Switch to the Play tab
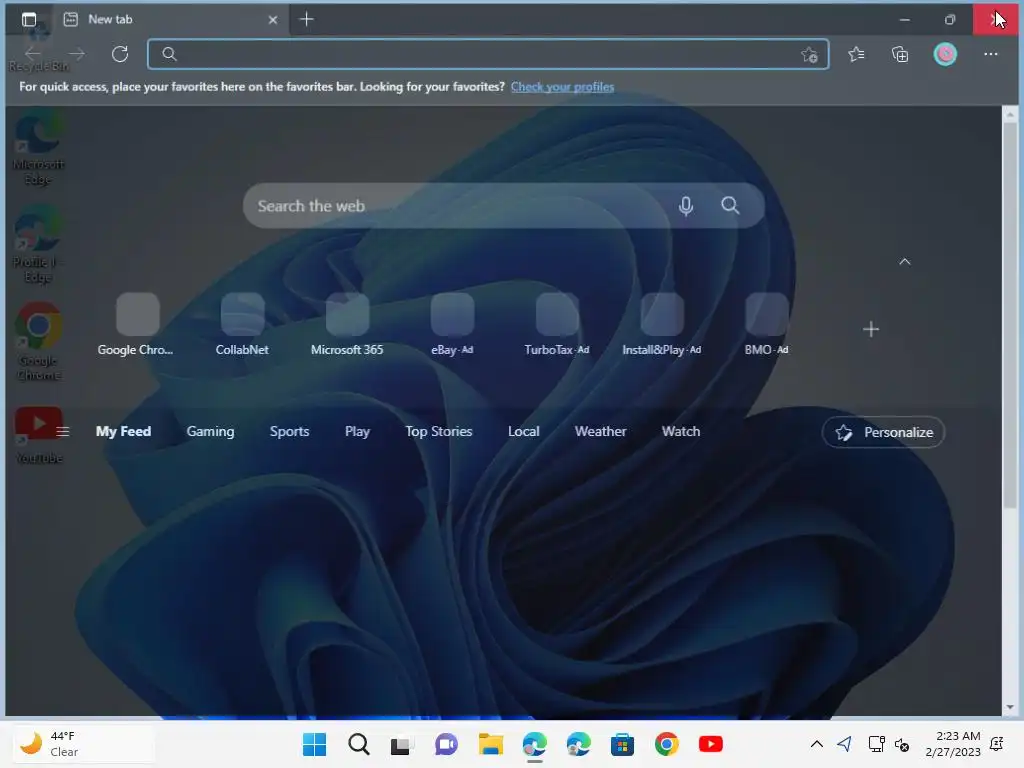1024x768 pixels. coord(357,432)
